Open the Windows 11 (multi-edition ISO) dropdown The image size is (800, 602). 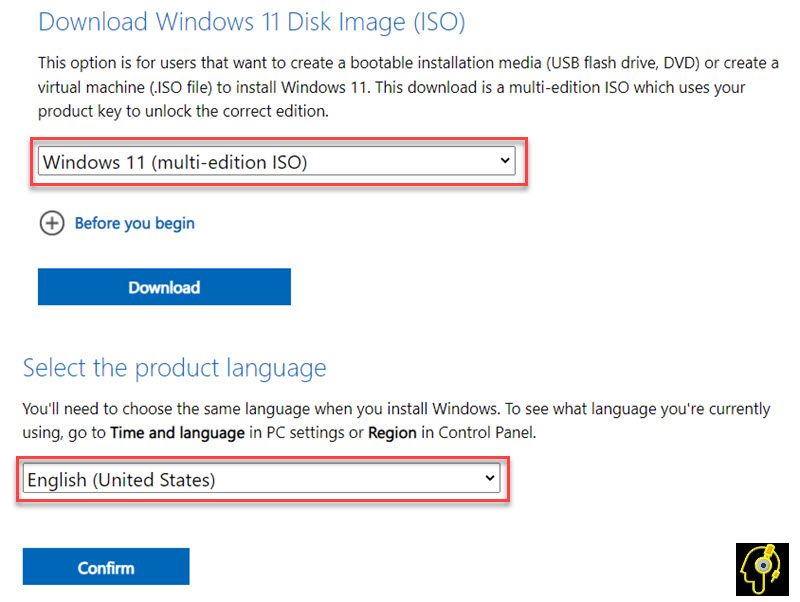click(277, 162)
